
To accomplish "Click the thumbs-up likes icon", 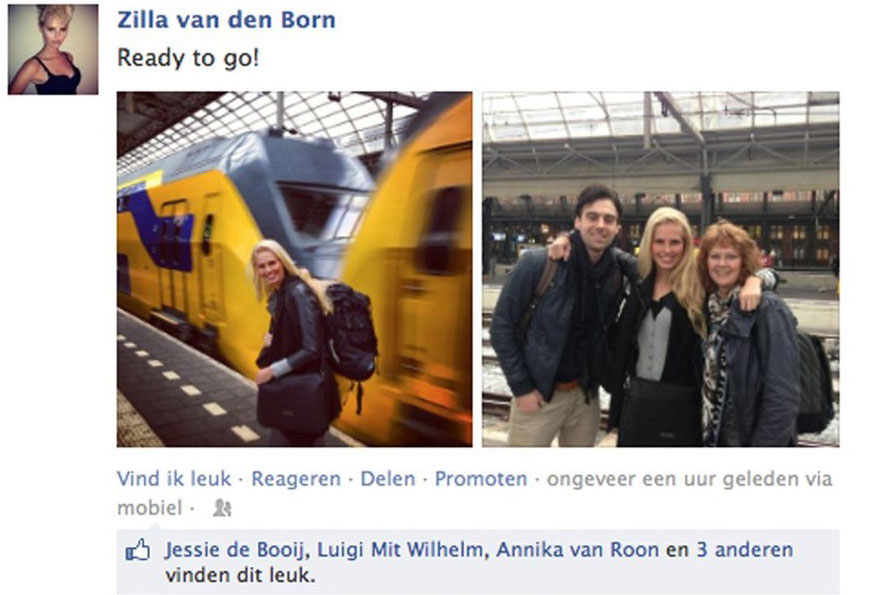I will click(138, 551).
